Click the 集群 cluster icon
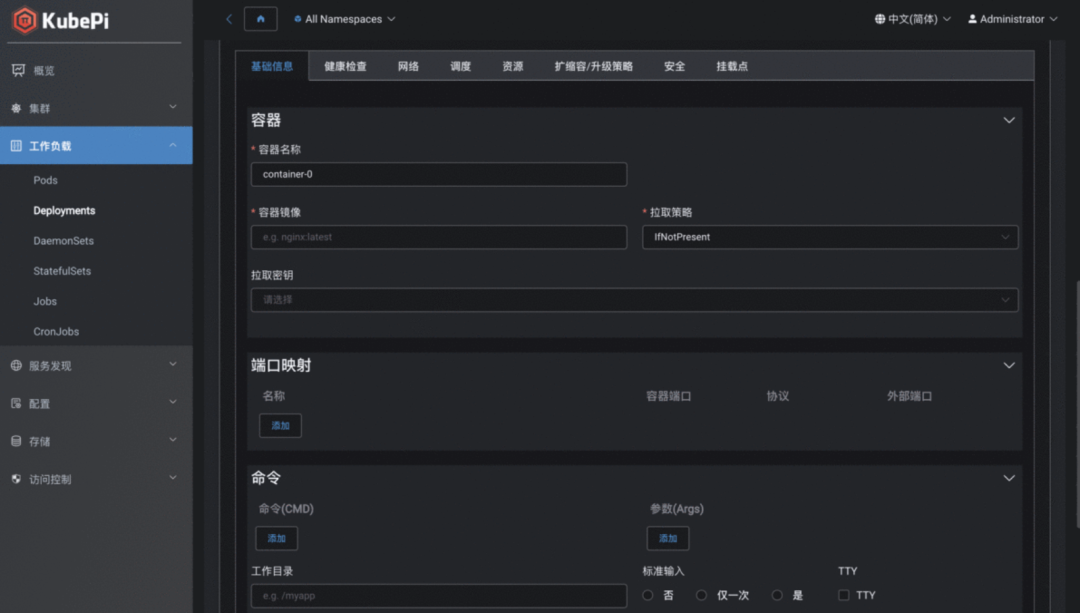 pyautogui.click(x=16, y=108)
